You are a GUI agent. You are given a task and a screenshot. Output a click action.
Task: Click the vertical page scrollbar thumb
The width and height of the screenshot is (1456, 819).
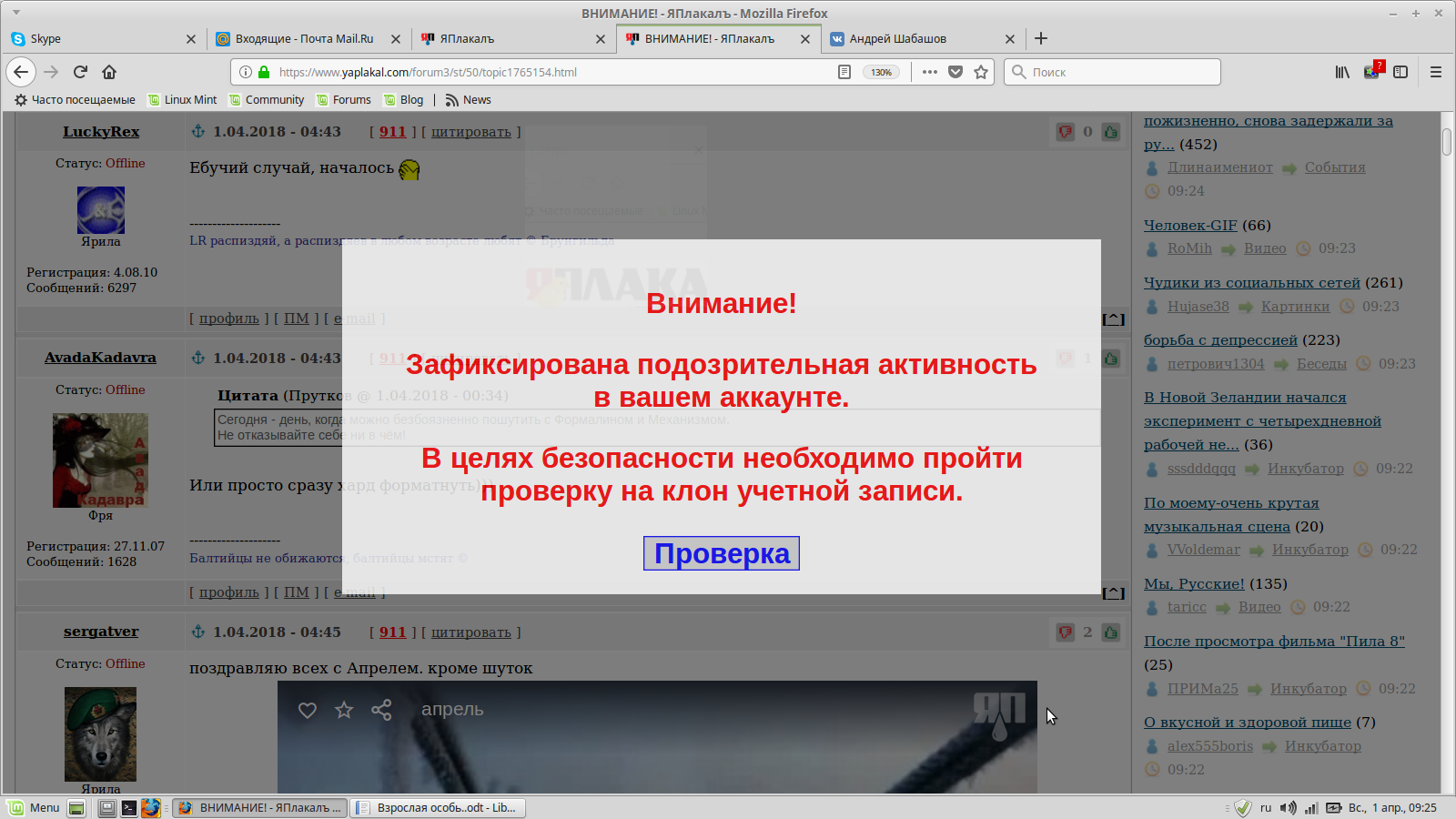coord(1447,142)
